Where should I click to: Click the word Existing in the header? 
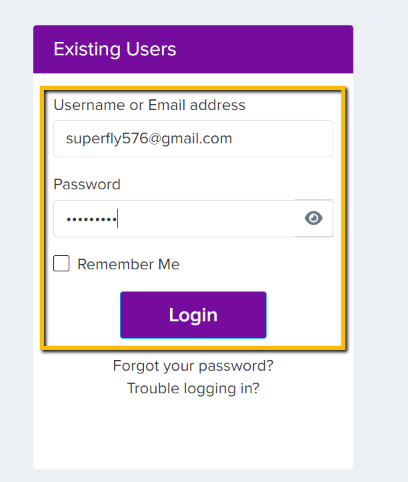[87, 49]
